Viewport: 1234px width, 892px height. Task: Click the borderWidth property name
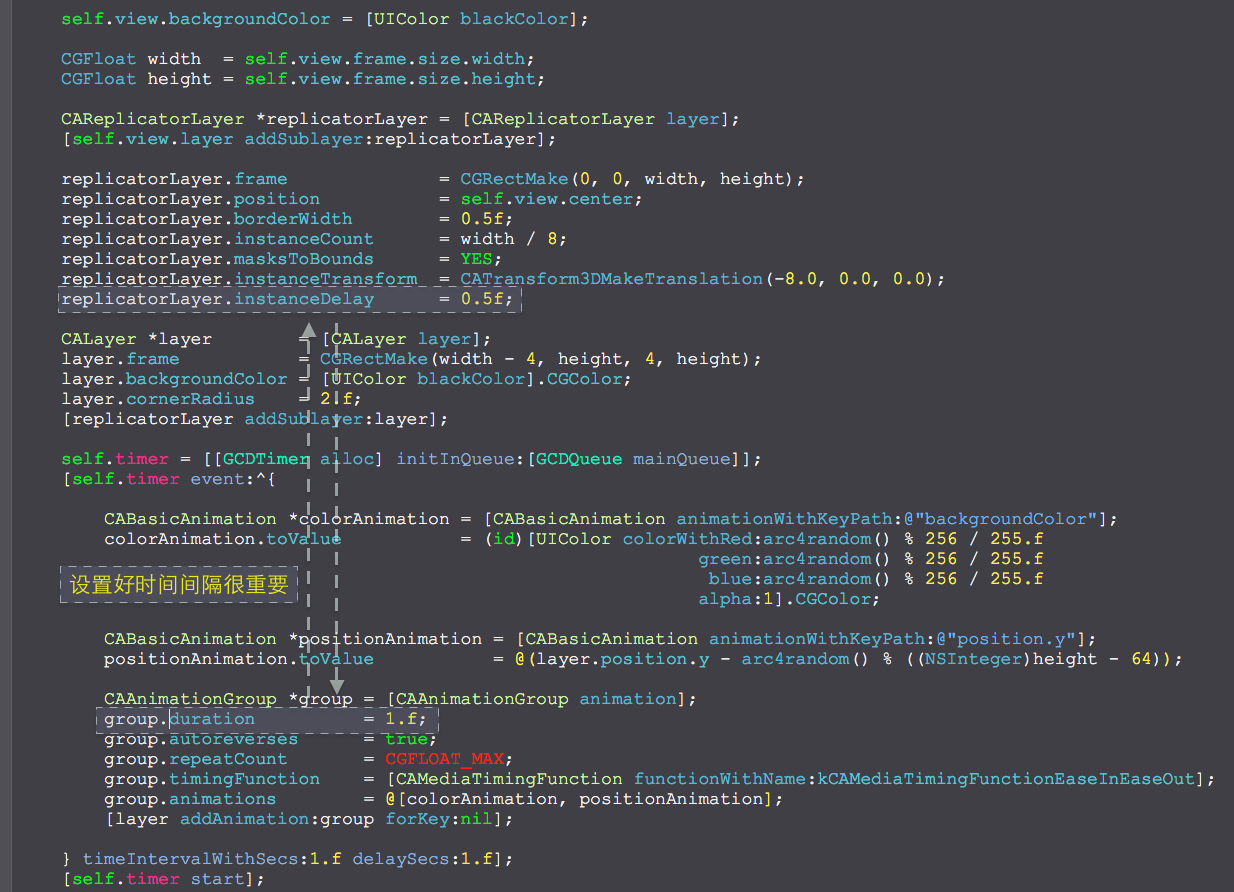pos(293,219)
